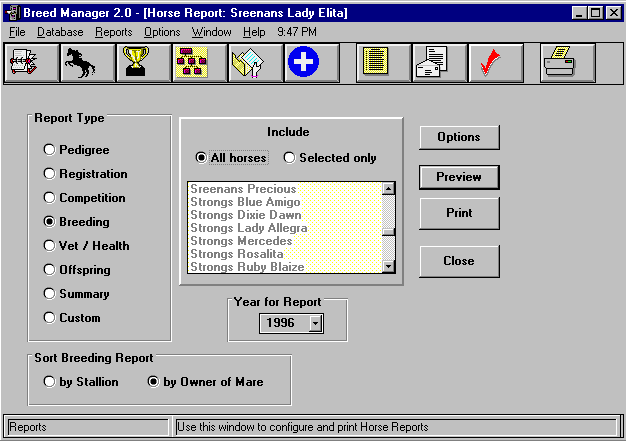The width and height of the screenshot is (626, 441).
Task: Click the rearing horse toolbar icon
Action: click(89, 64)
